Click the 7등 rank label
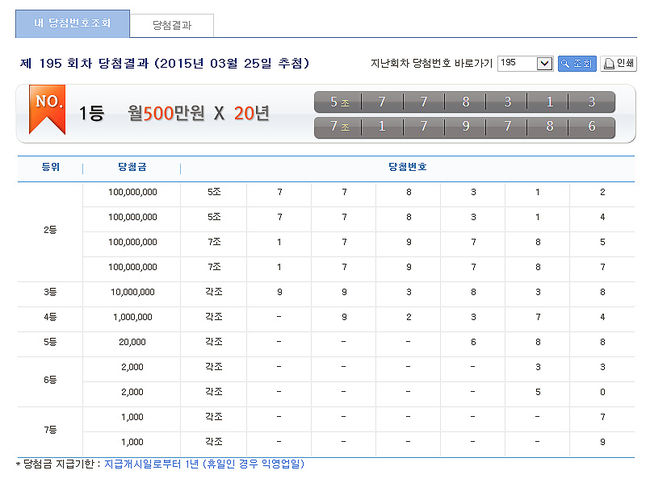The height and width of the screenshot is (483, 650). tap(50, 428)
